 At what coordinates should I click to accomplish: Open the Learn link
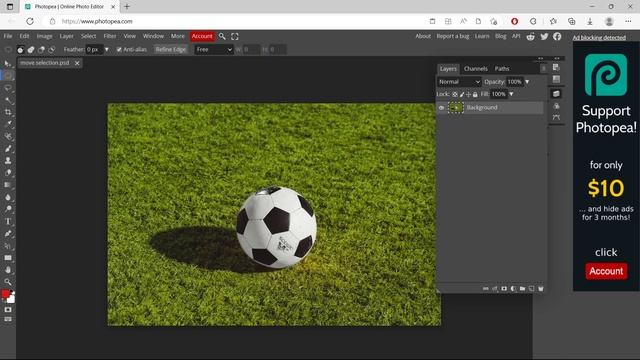click(x=482, y=36)
